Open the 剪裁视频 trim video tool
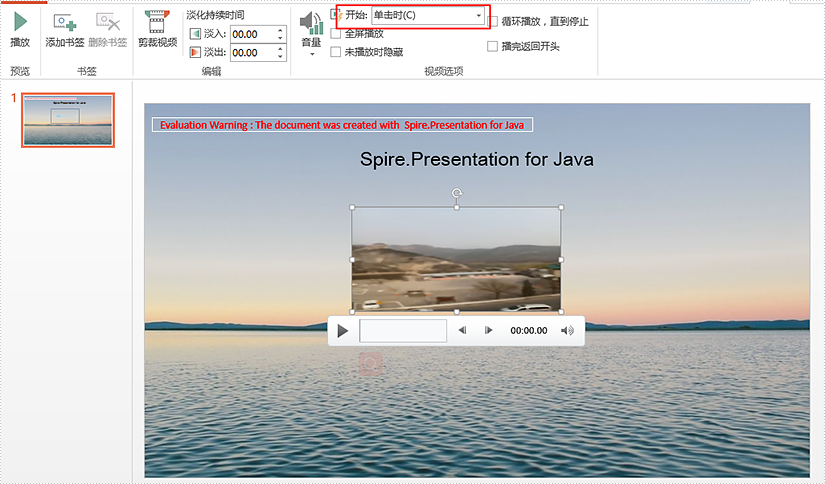The width and height of the screenshot is (825, 484). (x=157, y=29)
